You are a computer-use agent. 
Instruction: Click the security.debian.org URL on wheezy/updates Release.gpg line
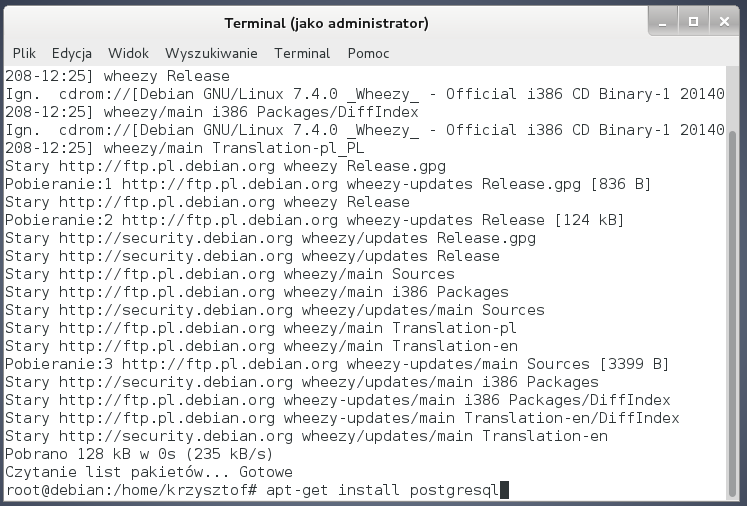click(175, 238)
